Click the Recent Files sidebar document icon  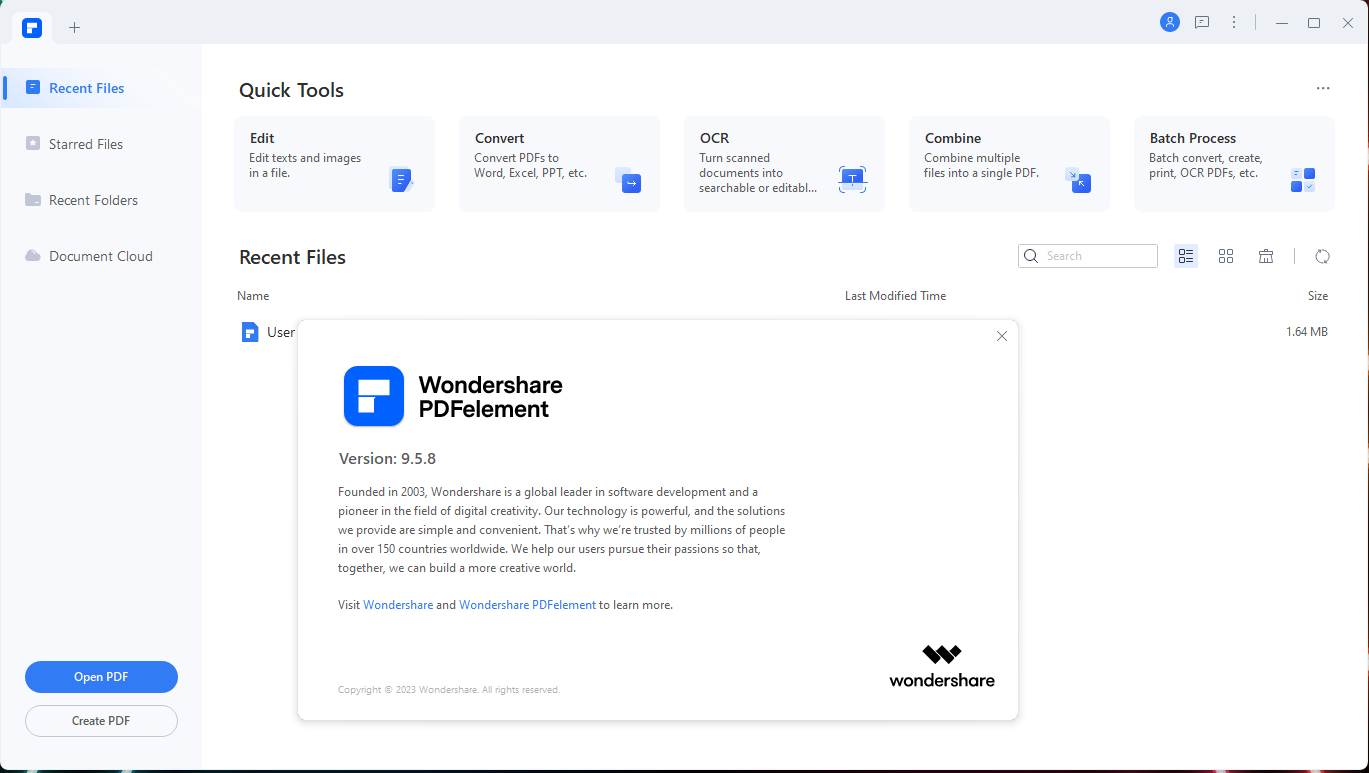[33, 88]
